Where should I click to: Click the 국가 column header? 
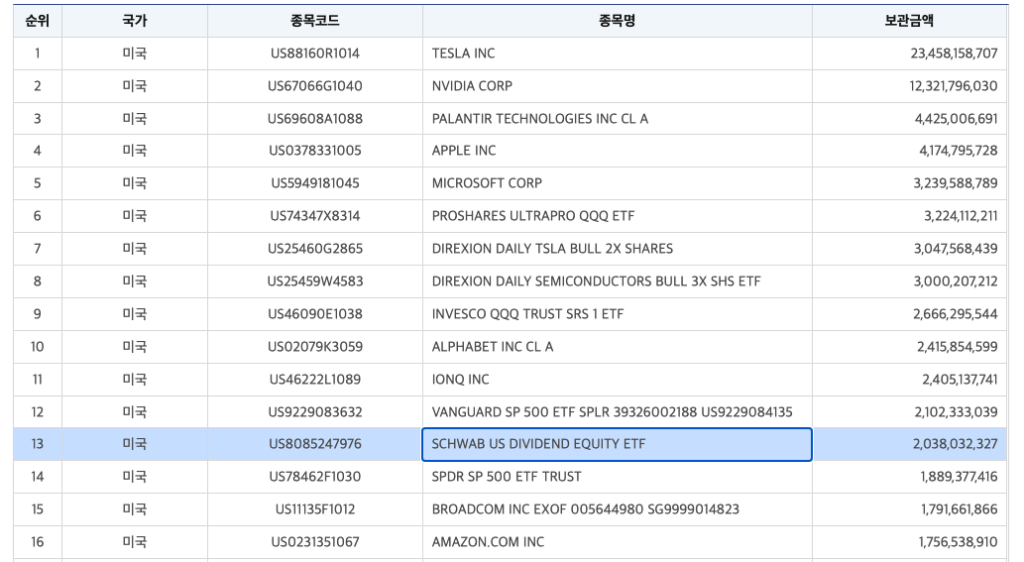click(135, 21)
